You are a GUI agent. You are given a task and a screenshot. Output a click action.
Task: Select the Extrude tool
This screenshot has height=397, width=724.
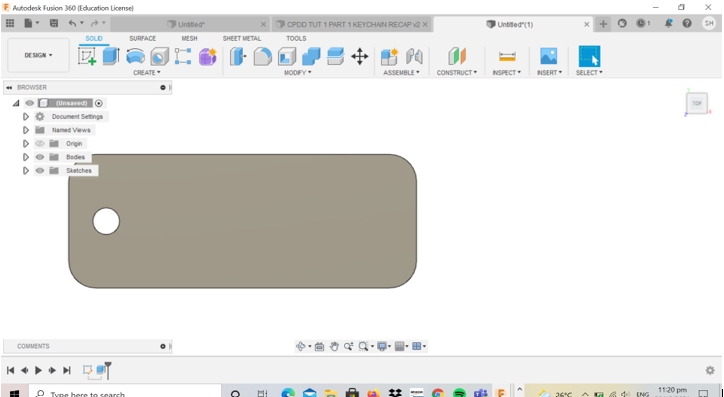tap(111, 56)
